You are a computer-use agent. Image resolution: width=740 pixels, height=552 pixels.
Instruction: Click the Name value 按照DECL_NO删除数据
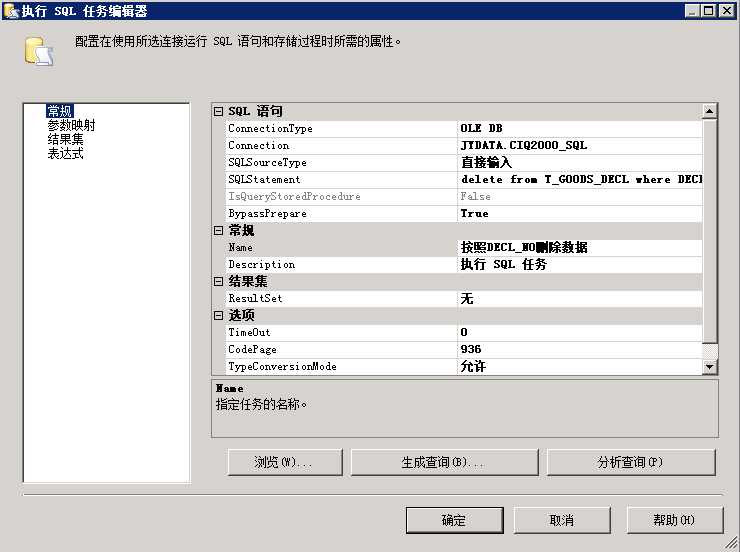click(580, 247)
